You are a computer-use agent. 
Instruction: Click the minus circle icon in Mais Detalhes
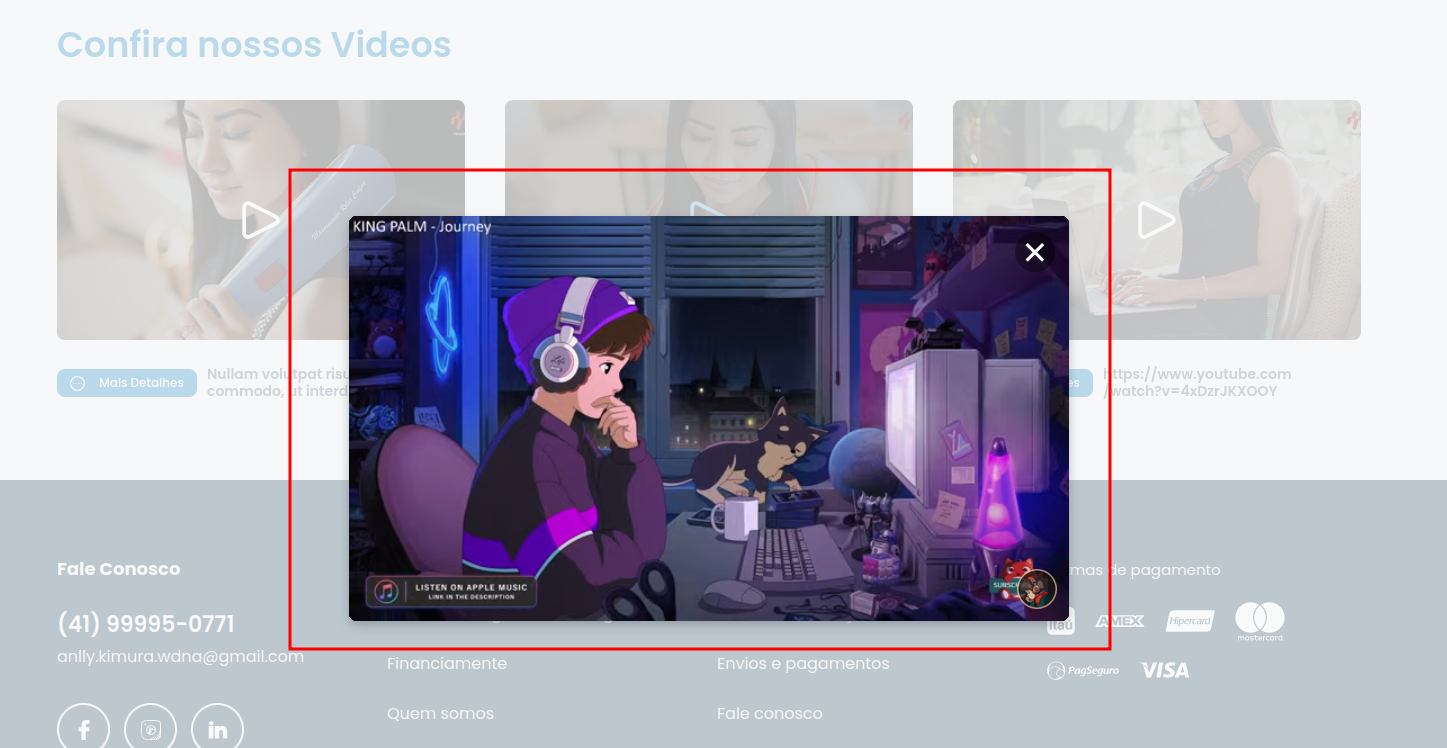point(78,383)
